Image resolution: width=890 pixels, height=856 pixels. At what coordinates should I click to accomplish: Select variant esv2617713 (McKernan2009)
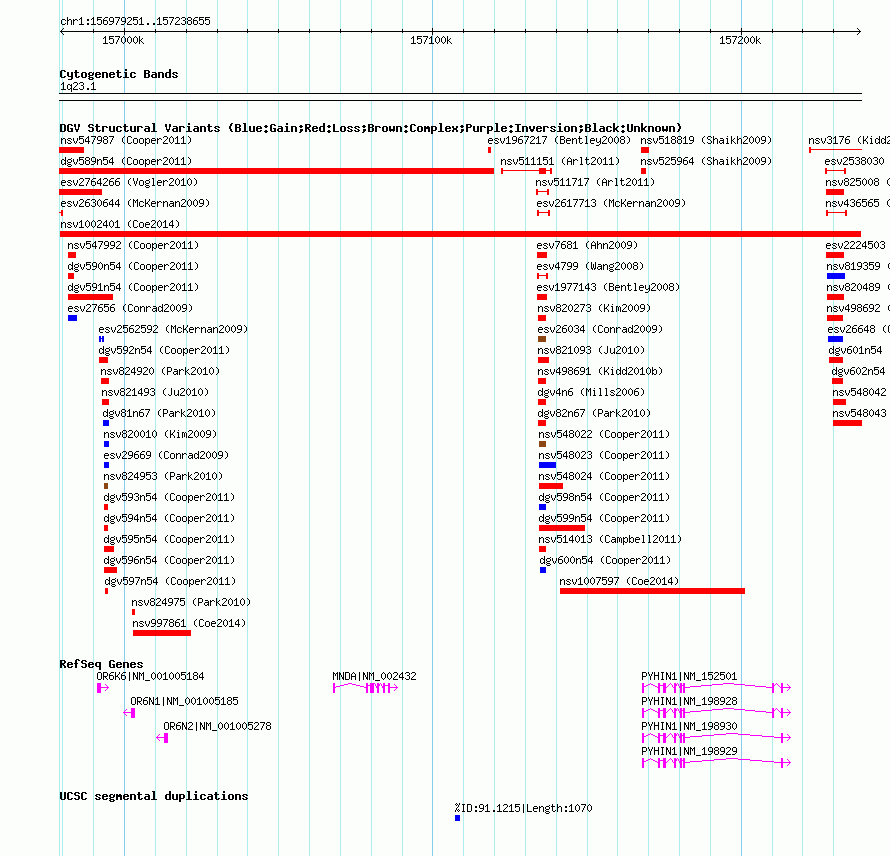click(611, 203)
